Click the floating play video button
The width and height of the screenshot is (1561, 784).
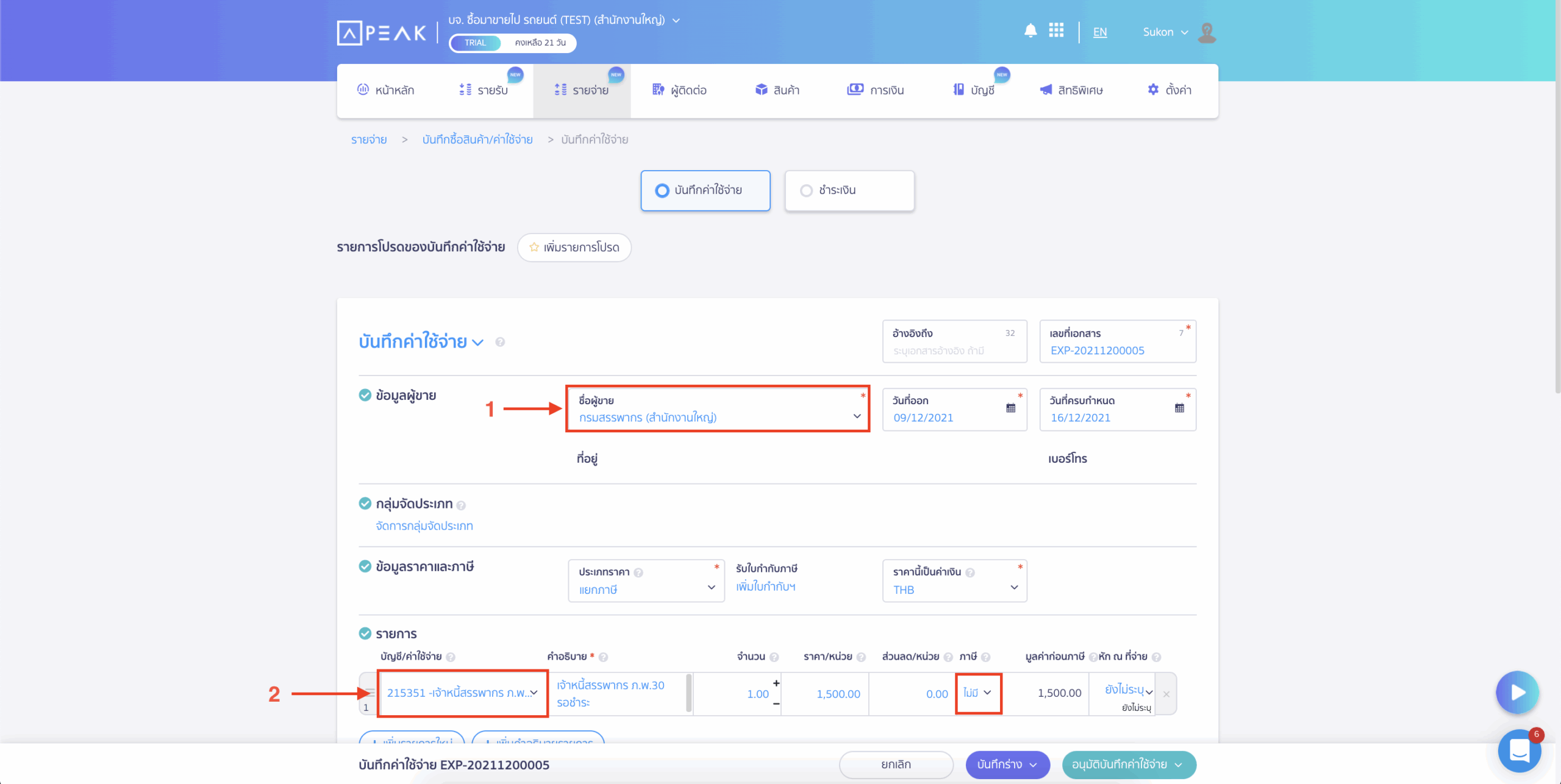pos(1517,693)
